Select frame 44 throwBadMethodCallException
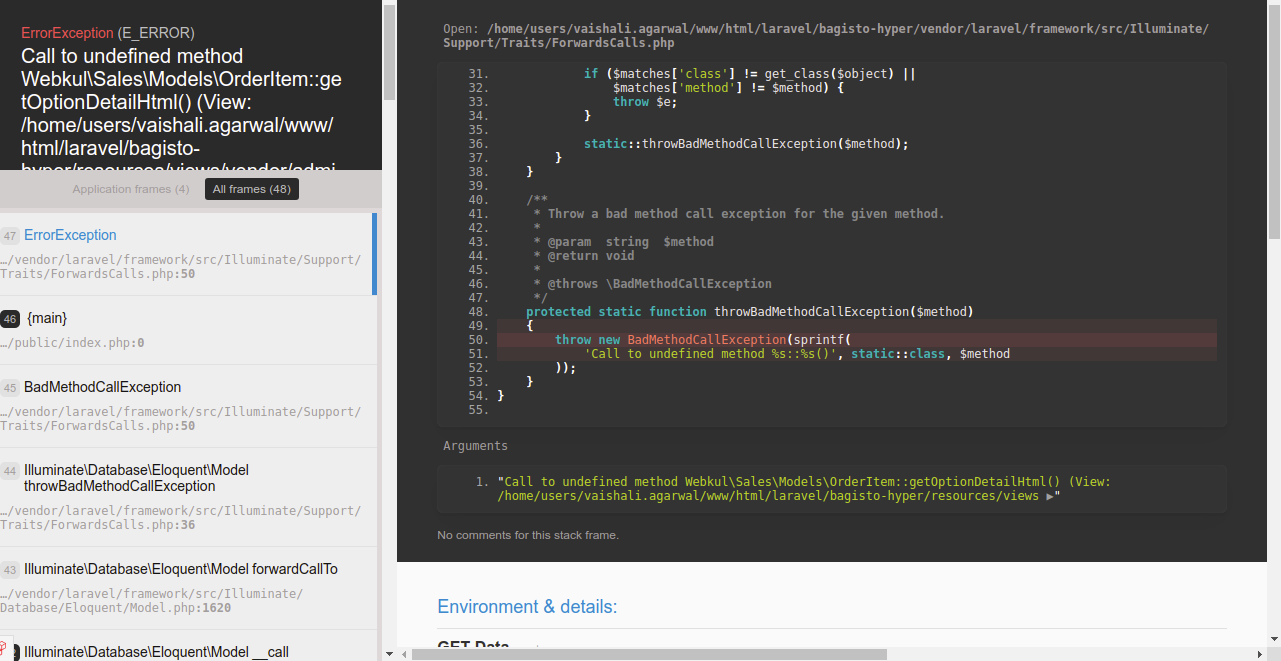The image size is (1281, 661). tap(187, 497)
